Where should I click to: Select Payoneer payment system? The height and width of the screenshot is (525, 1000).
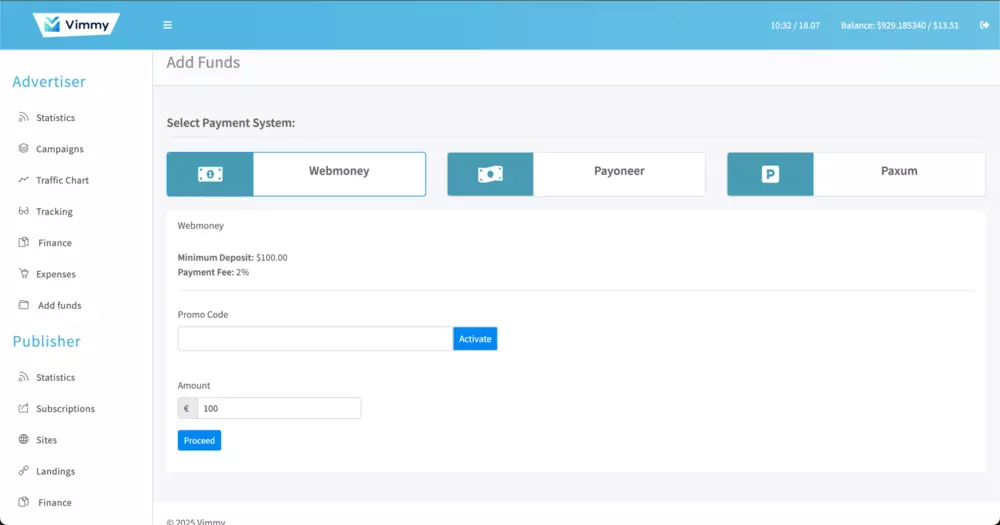(x=576, y=174)
